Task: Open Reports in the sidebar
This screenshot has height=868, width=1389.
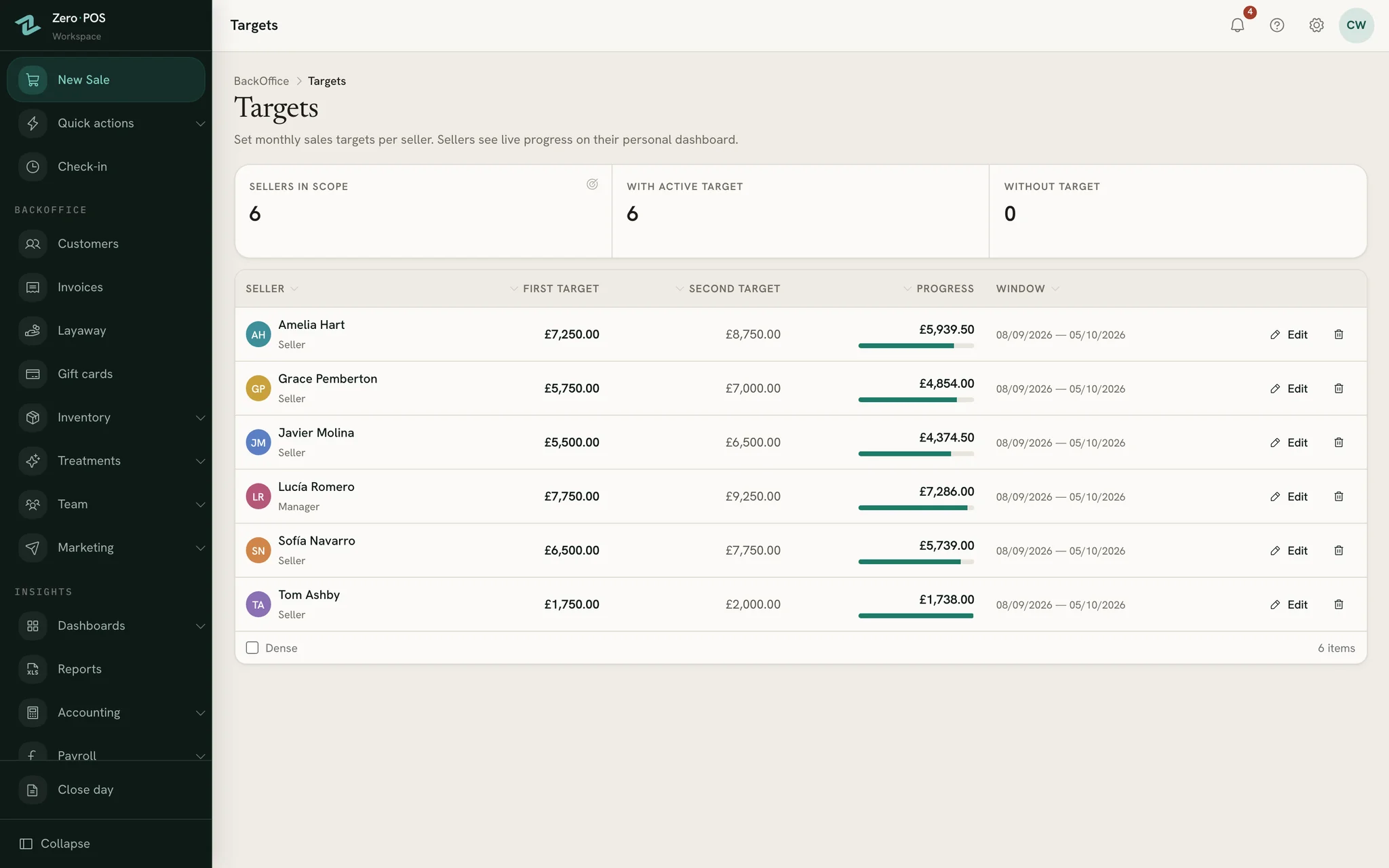Action: point(106,669)
